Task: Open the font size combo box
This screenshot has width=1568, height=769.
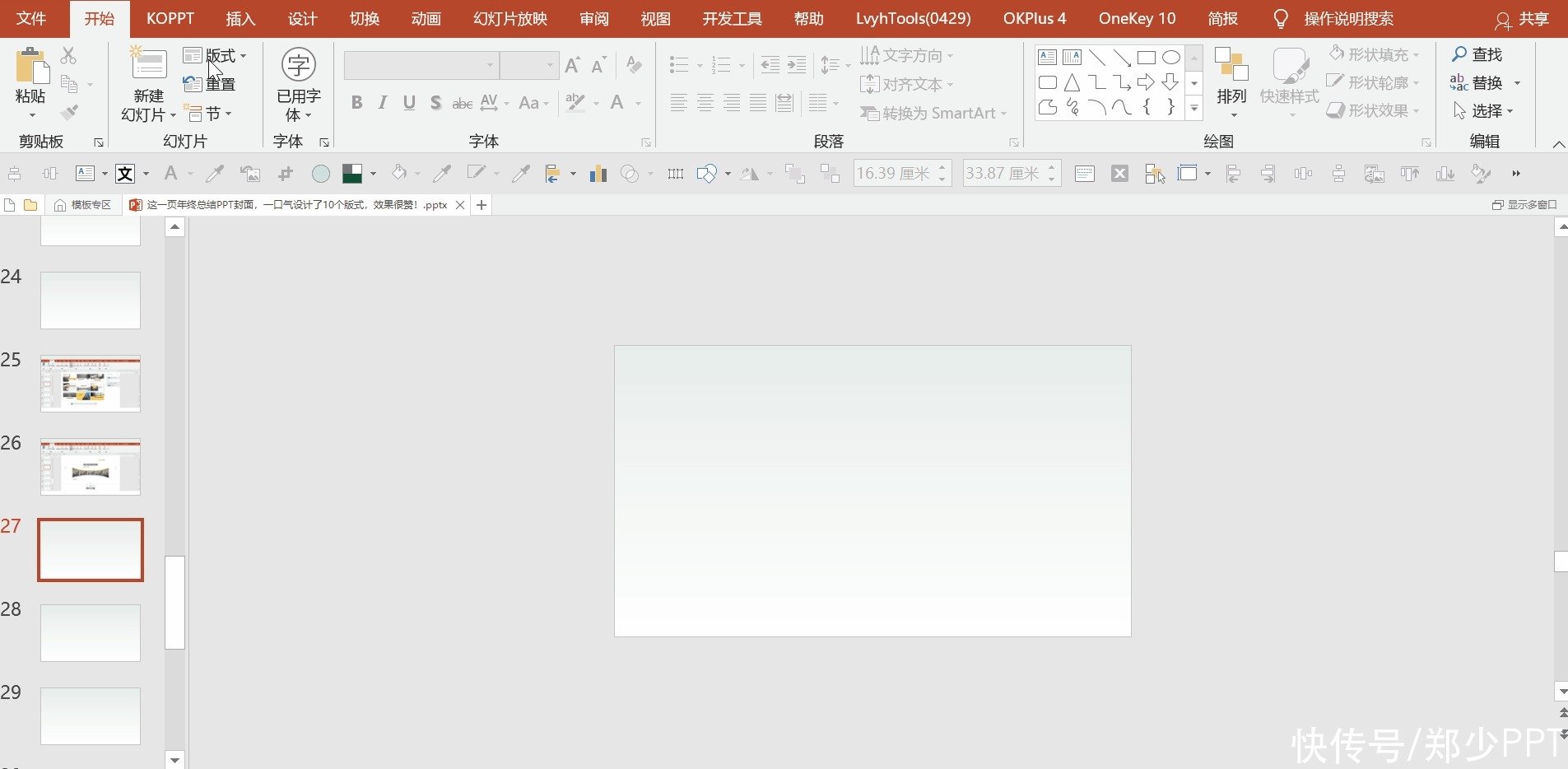Action: [x=529, y=65]
